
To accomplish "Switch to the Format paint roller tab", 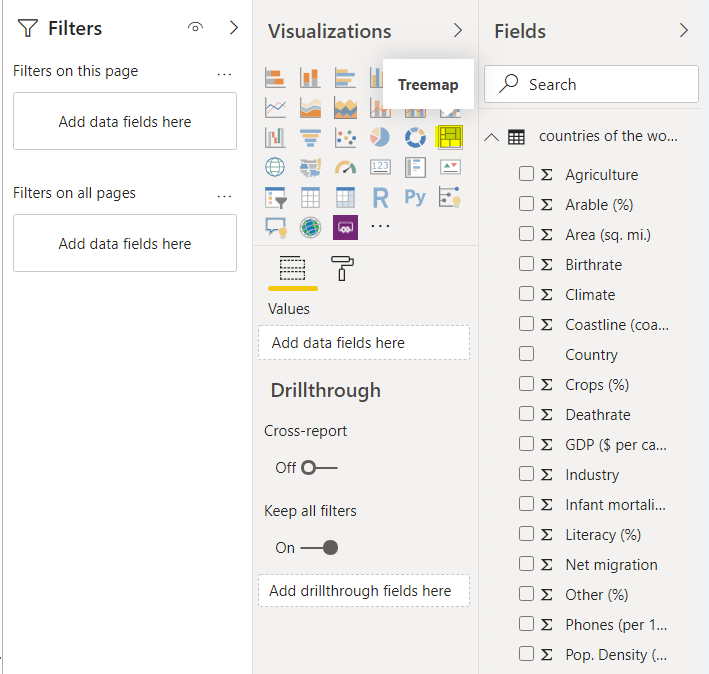I will click(x=342, y=268).
